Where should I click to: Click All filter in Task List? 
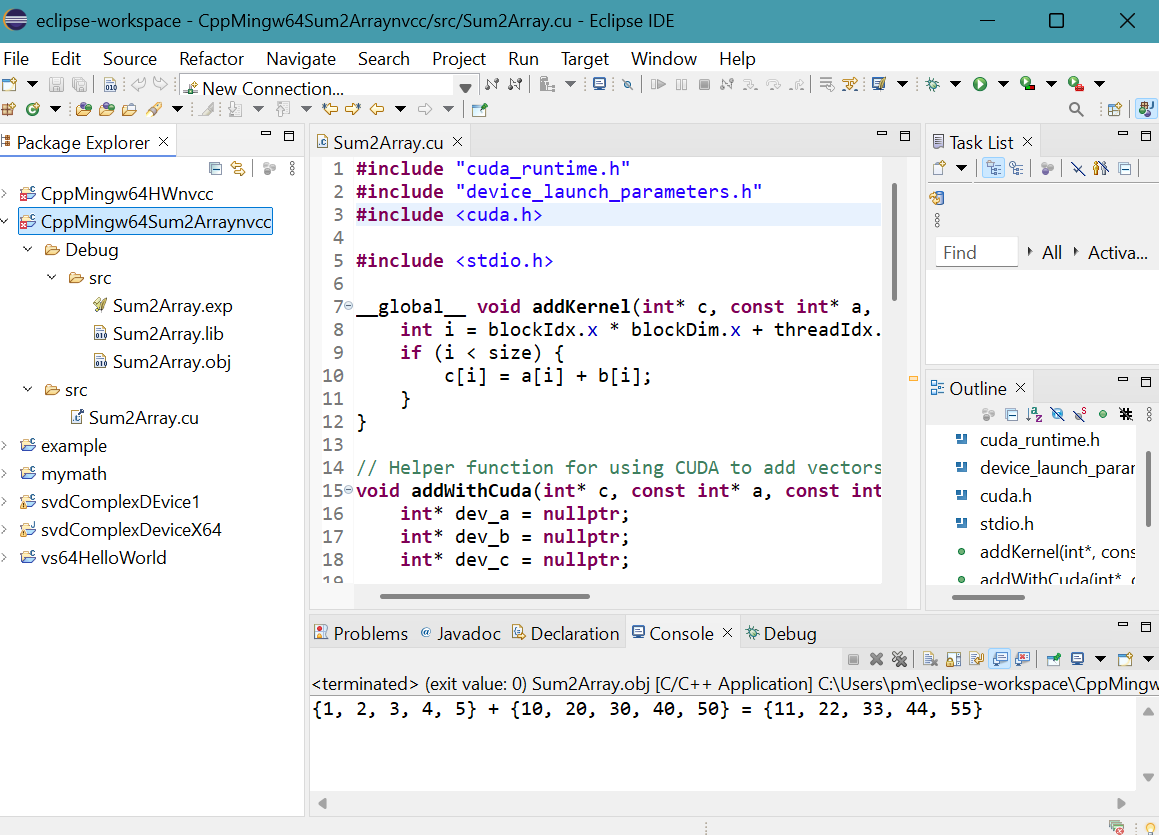(x=1052, y=253)
